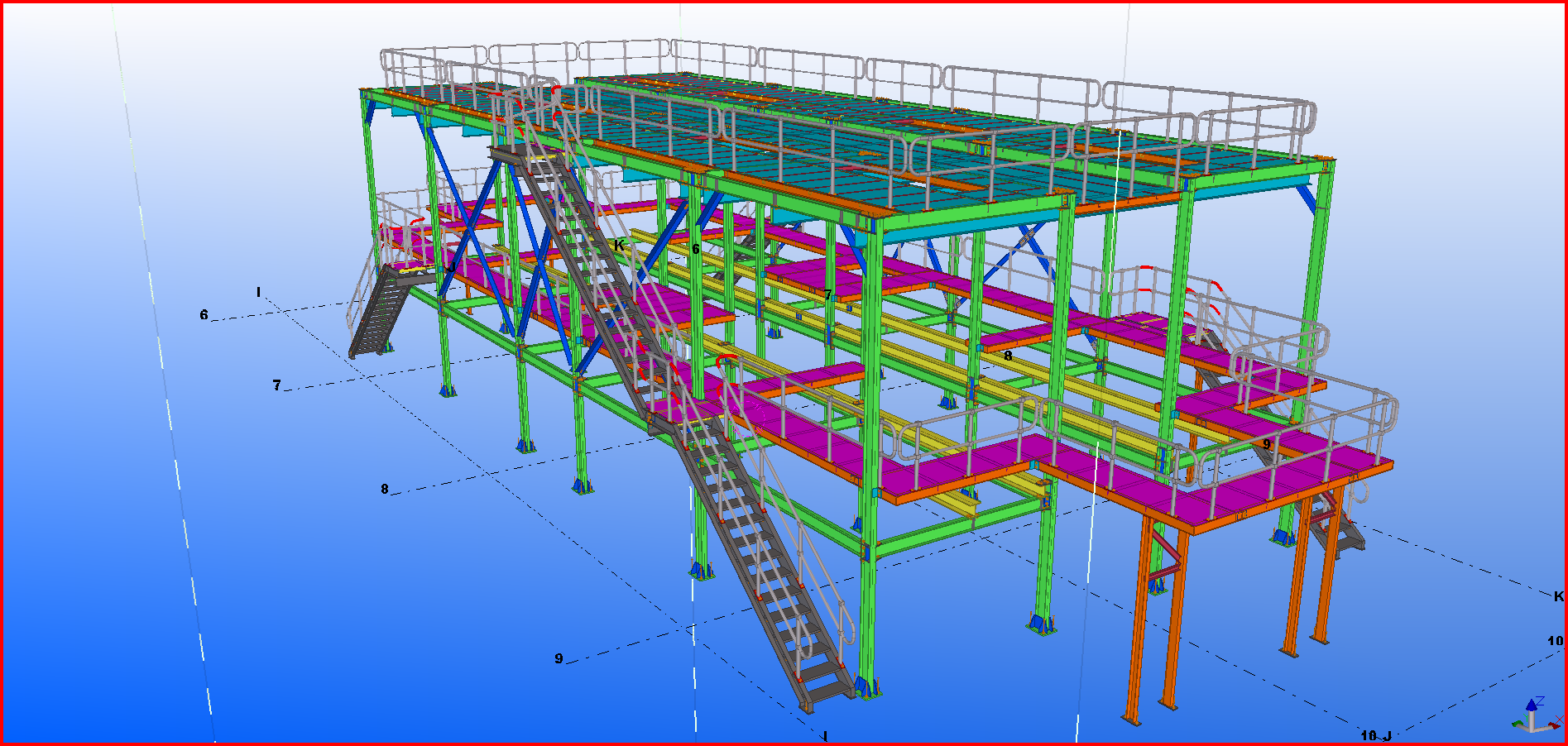Select grid label 7 left of the structure
The height and width of the screenshot is (746, 1568).
click(x=276, y=385)
